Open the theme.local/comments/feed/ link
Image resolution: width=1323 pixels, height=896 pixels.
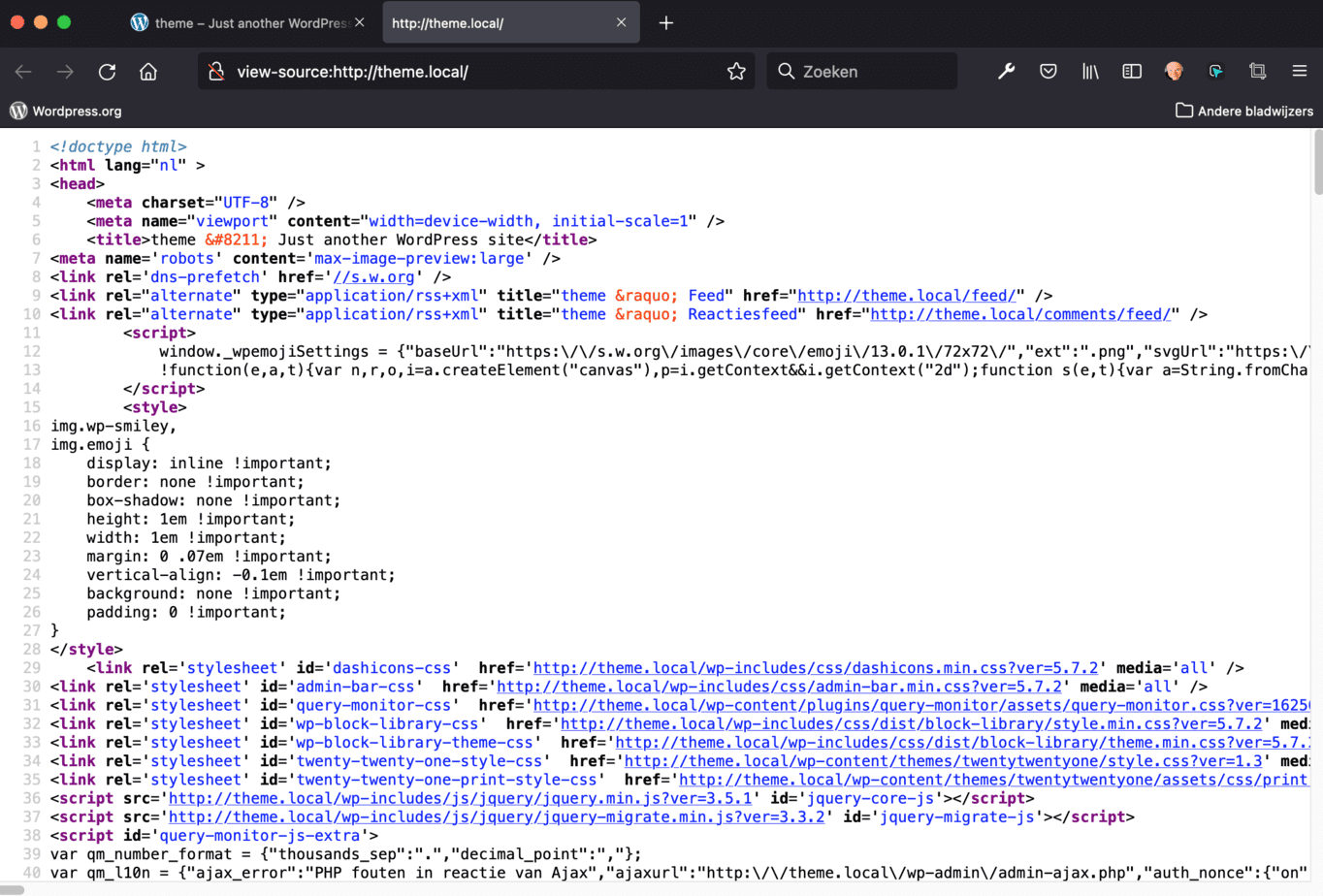(1020, 314)
